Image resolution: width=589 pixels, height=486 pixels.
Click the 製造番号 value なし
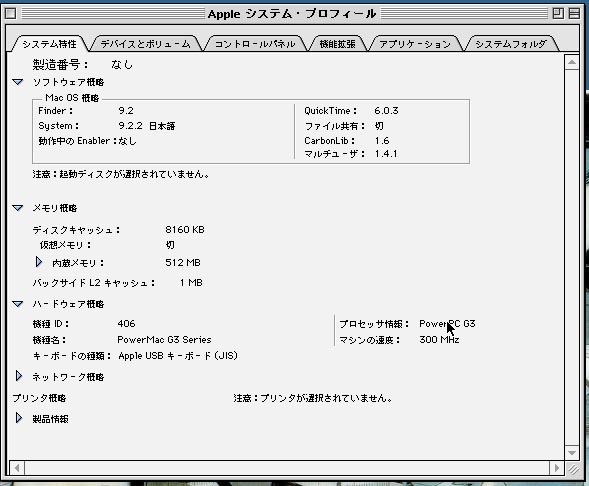tap(122, 65)
